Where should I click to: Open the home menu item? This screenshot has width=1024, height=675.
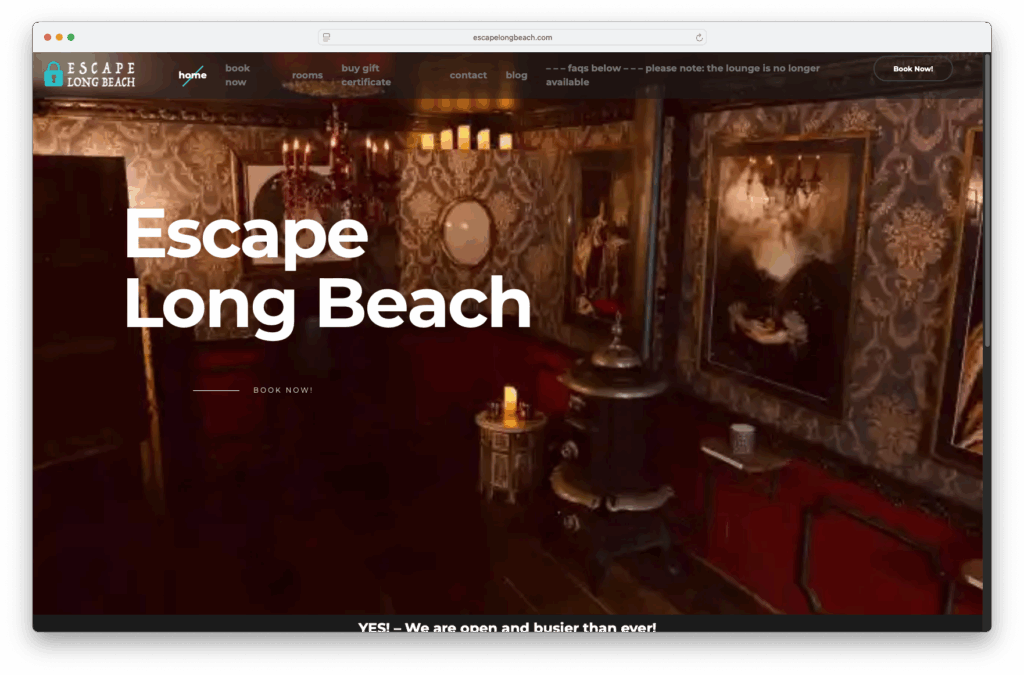pyautogui.click(x=193, y=75)
